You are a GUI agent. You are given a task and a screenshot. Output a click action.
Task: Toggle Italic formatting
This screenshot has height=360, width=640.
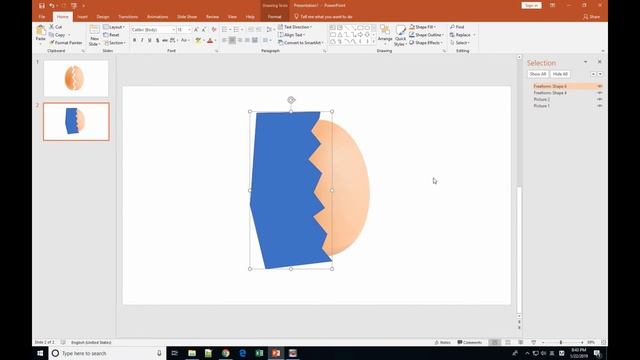tap(142, 40)
